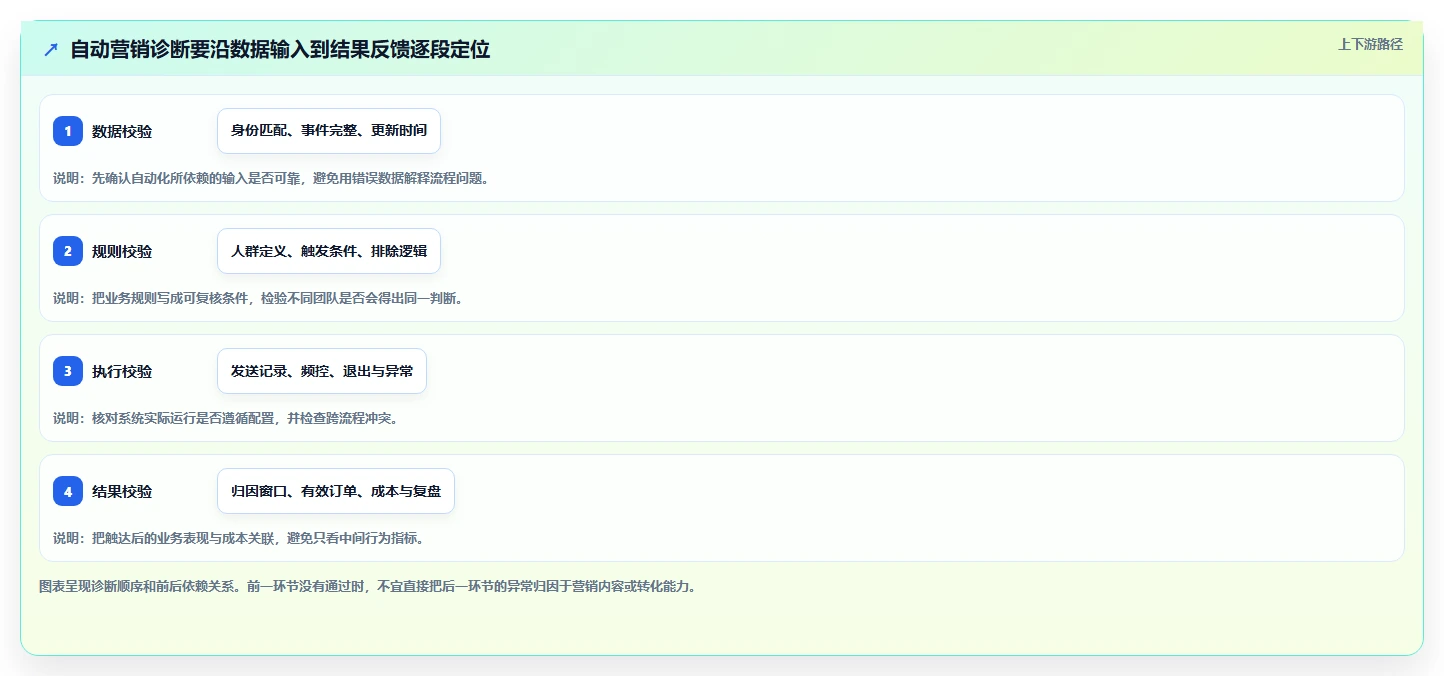This screenshot has height=676, width=1444.
Task: Click the 上下游路径 label
Action: (1371, 44)
